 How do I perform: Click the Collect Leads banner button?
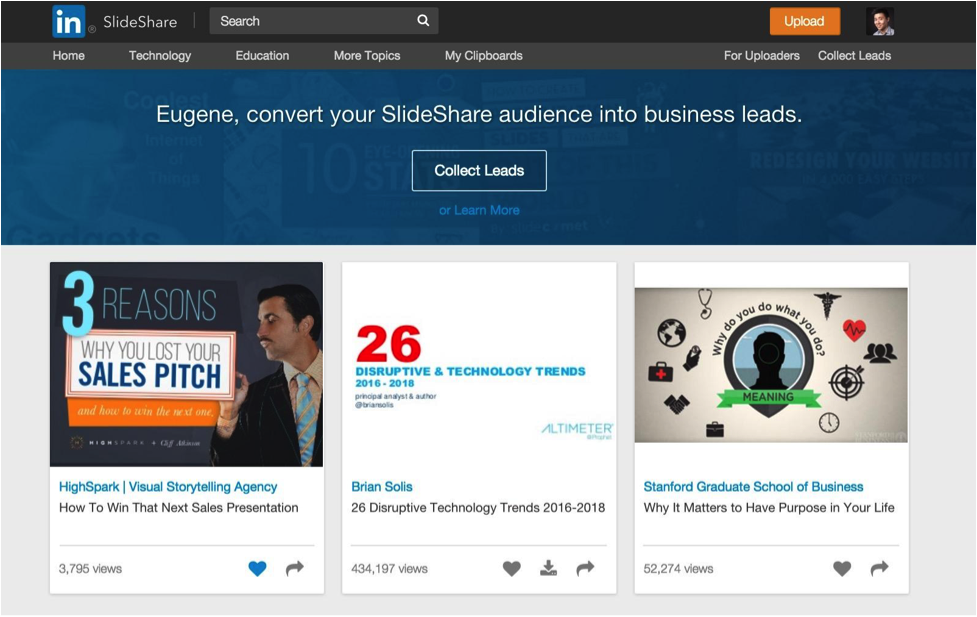point(479,171)
